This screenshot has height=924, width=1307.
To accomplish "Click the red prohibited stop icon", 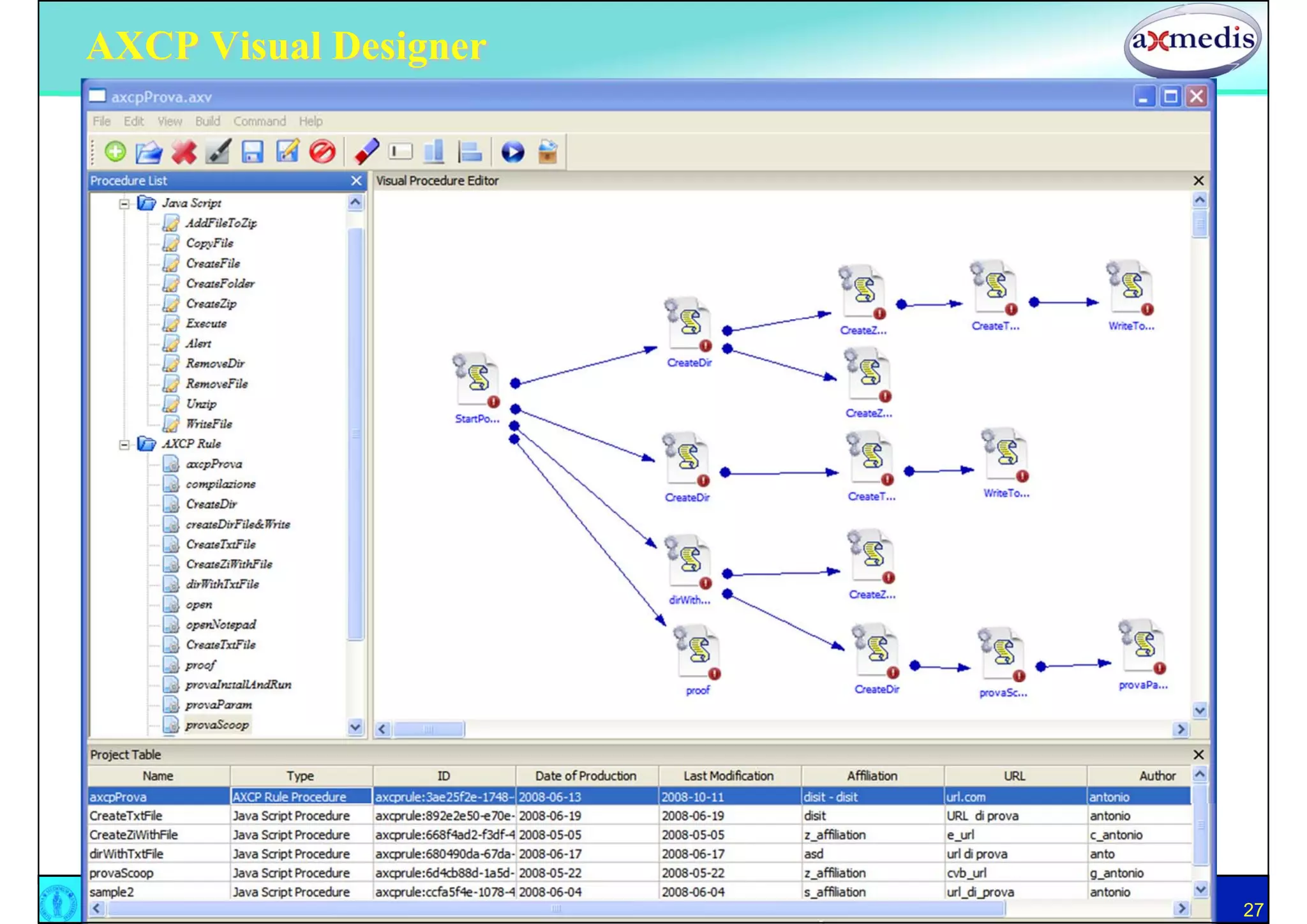I will (322, 152).
